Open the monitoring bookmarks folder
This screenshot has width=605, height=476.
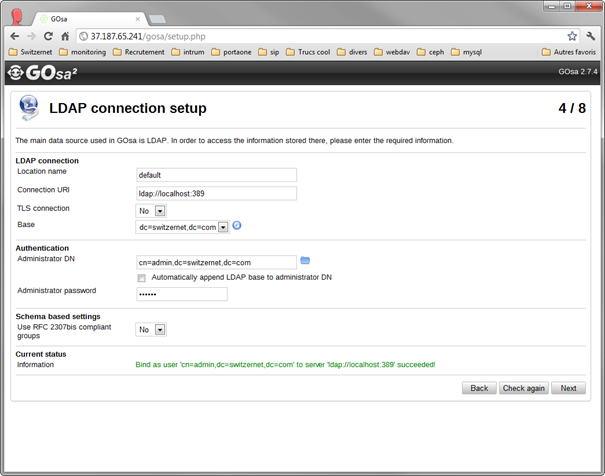pyautogui.click(x=83, y=52)
